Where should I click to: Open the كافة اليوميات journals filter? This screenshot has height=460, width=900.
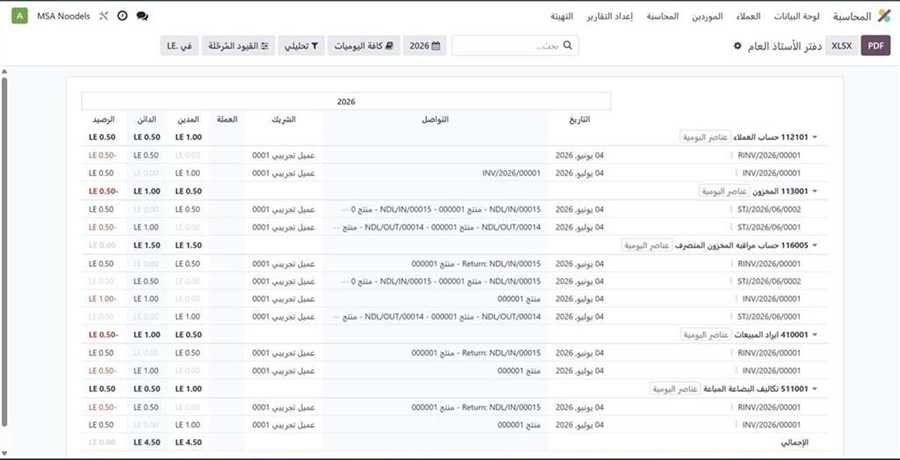coord(364,46)
